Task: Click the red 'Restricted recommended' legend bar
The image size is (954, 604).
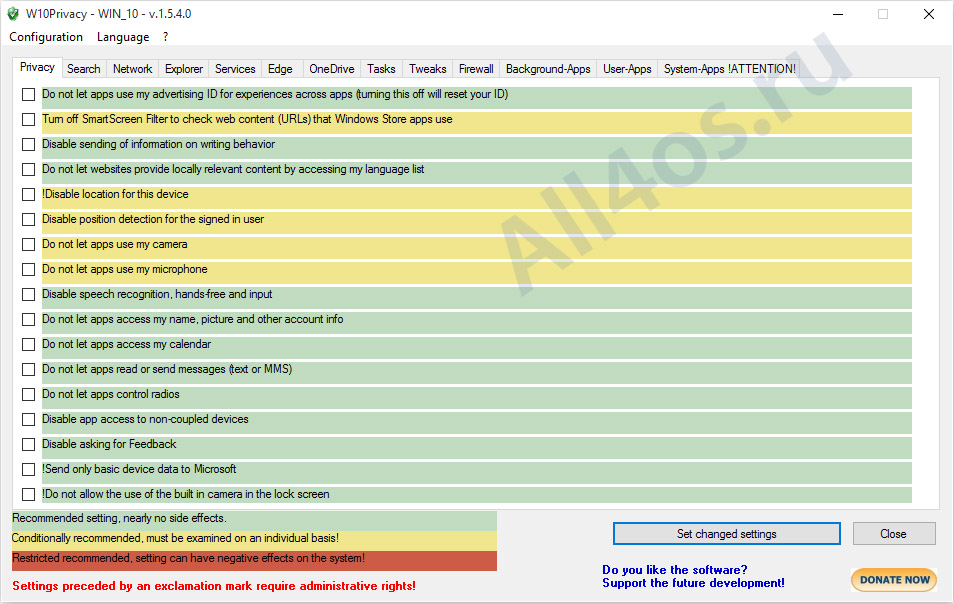Action: coord(254,560)
